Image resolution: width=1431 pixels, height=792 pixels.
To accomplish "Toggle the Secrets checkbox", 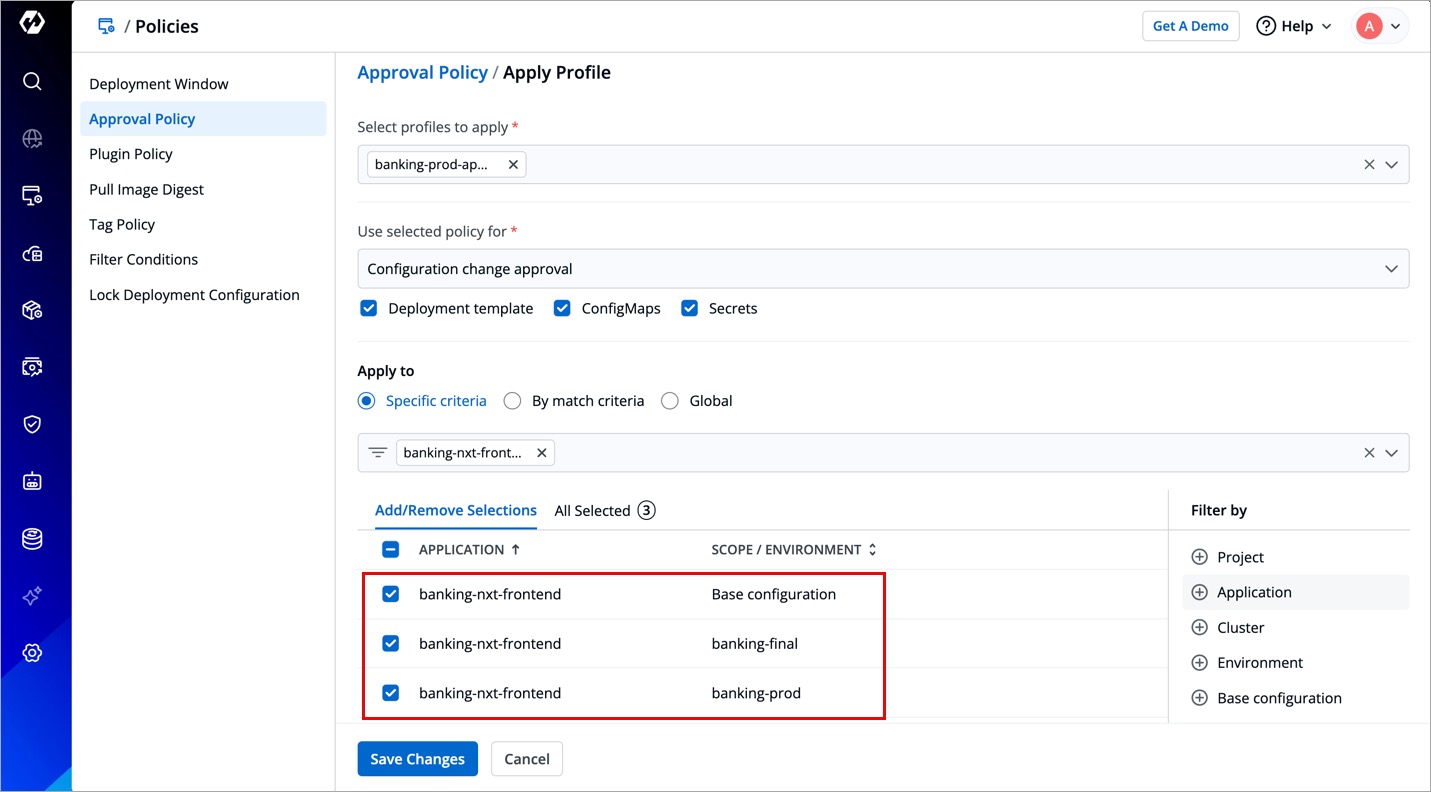I will (689, 309).
